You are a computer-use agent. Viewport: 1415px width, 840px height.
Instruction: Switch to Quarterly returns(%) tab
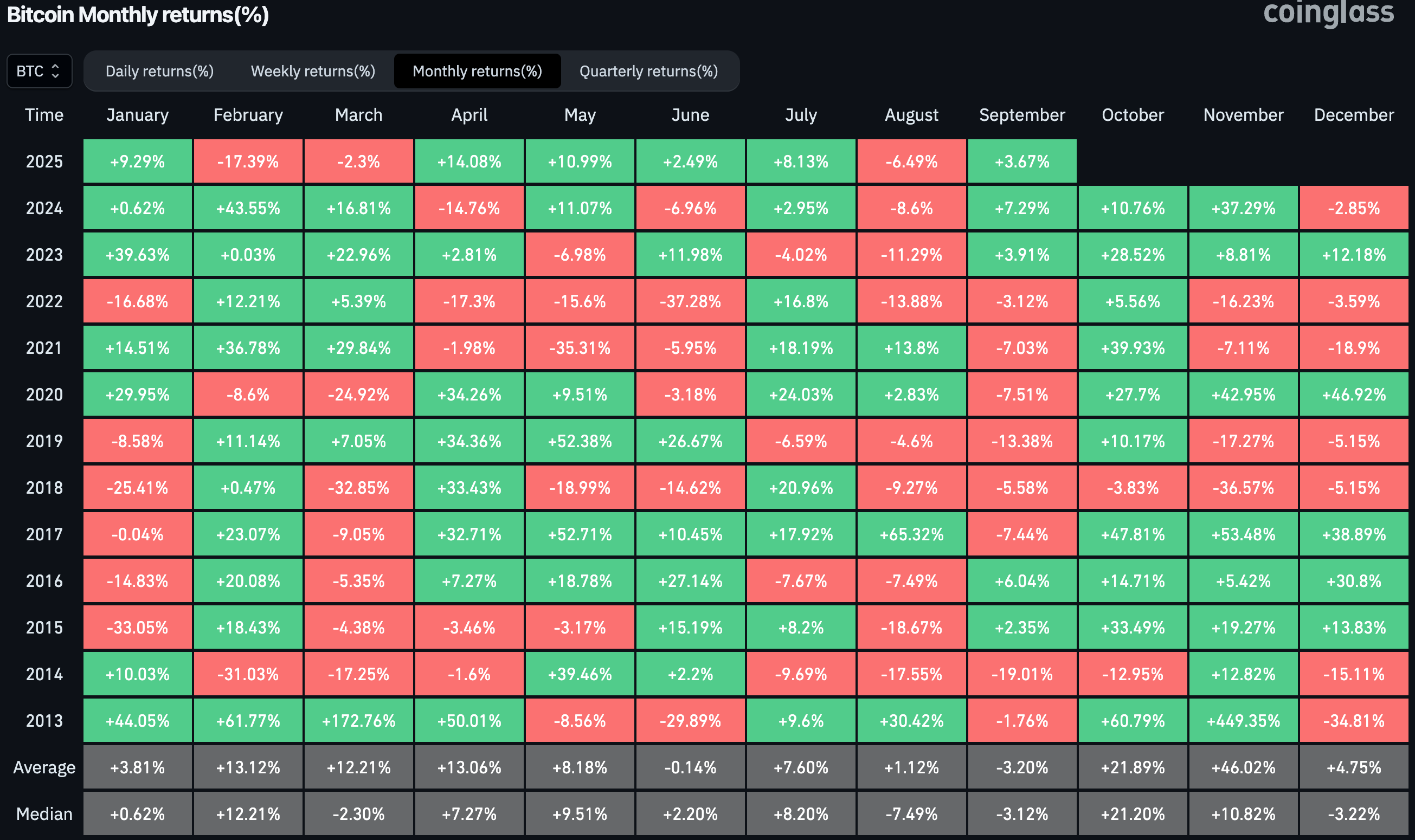[x=648, y=72]
